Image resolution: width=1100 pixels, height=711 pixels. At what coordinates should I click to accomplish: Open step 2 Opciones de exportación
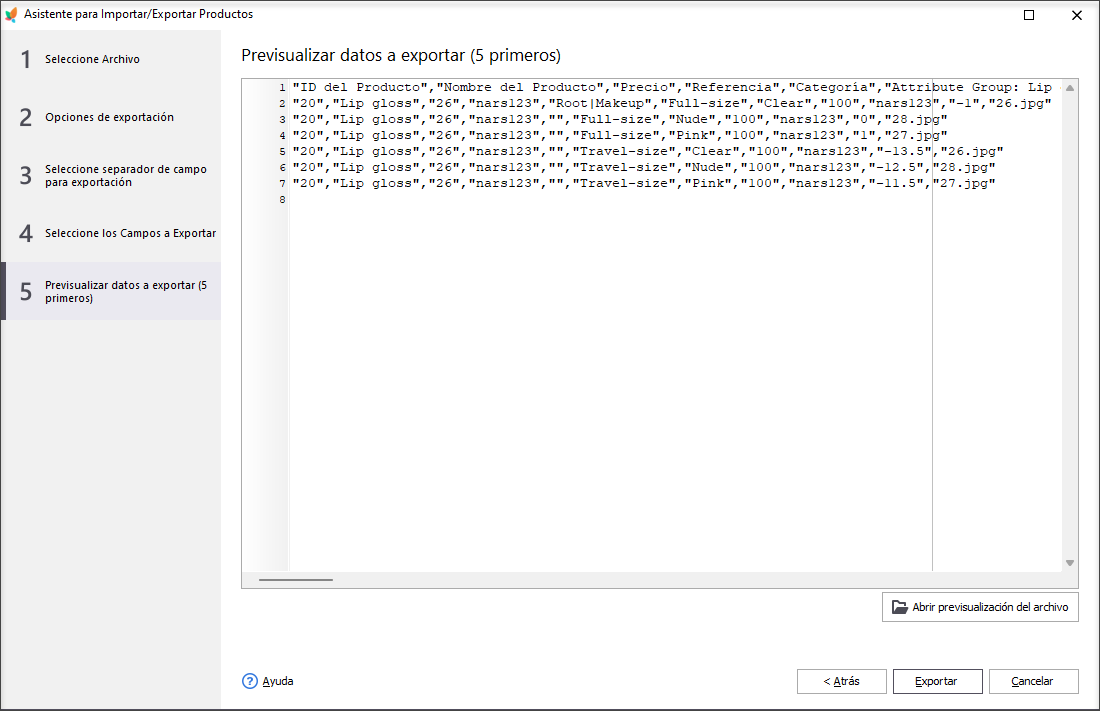pos(109,117)
